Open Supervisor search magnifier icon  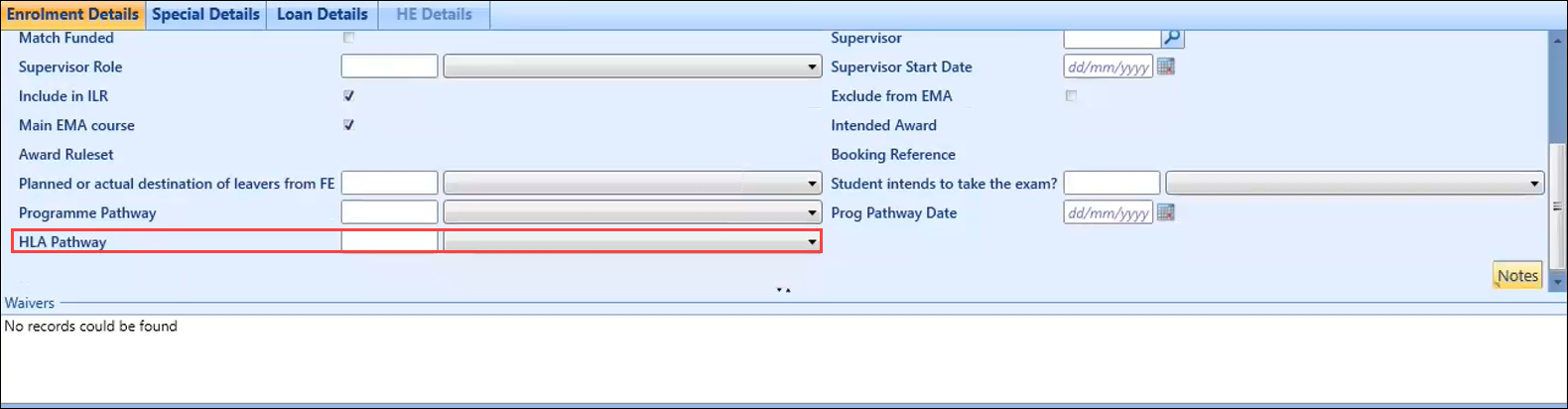point(1172,38)
